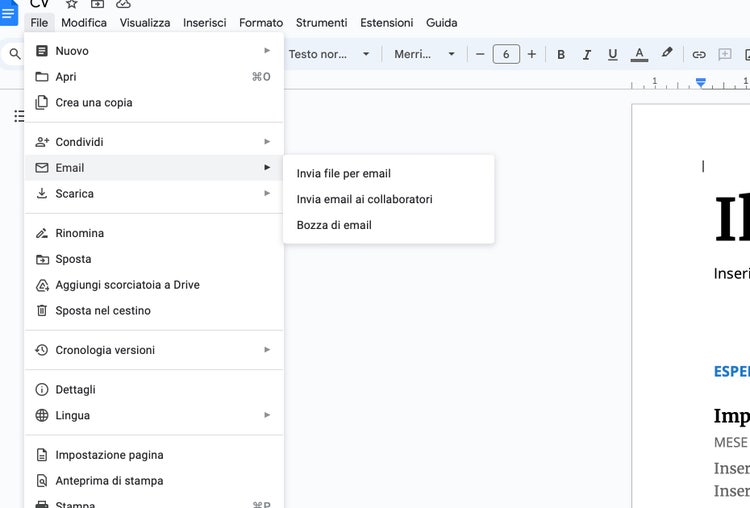
Task: Open the paragraph style dropdown
Action: 329,54
